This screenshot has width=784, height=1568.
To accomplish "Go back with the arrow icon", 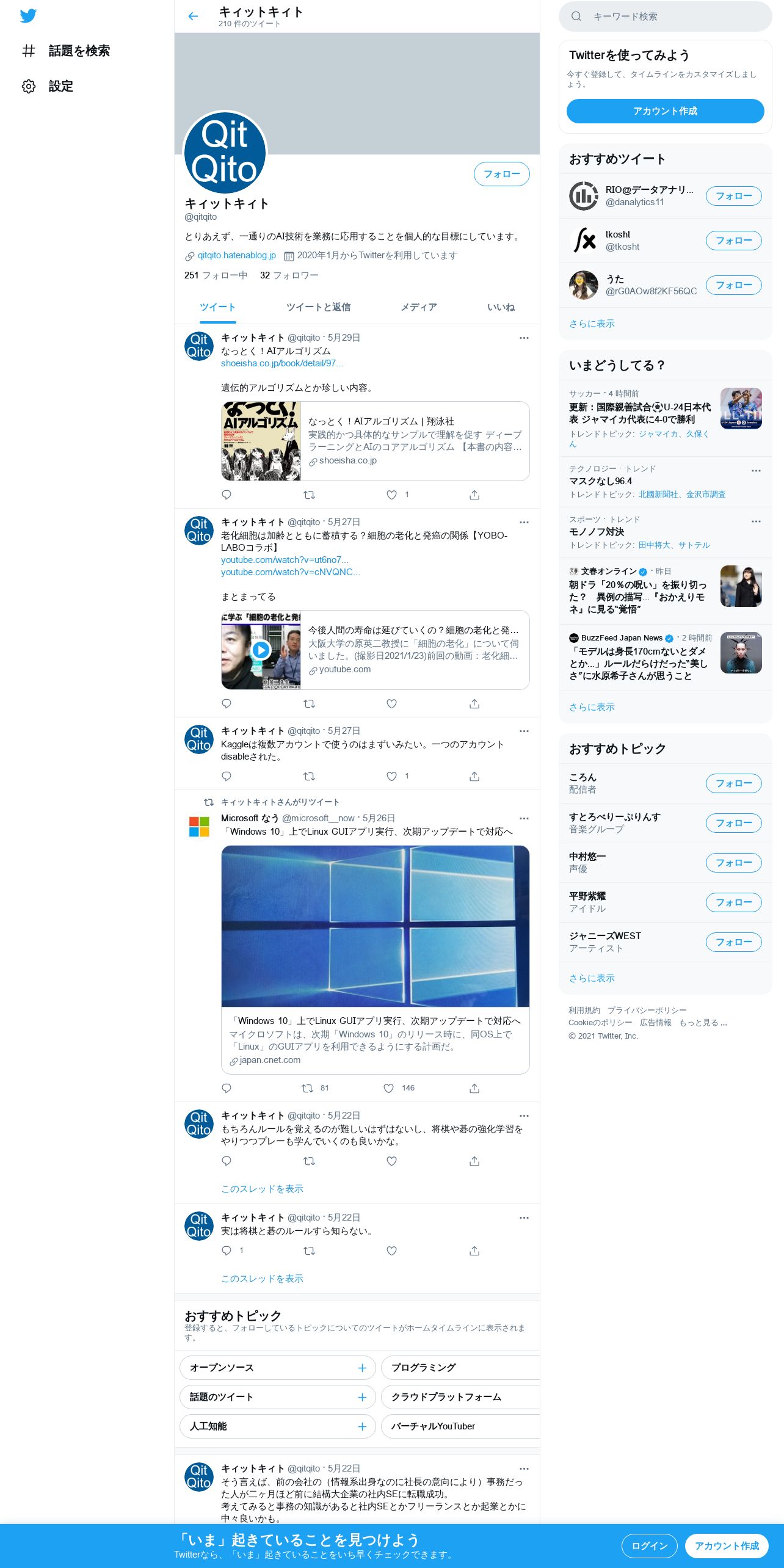I will point(193,16).
